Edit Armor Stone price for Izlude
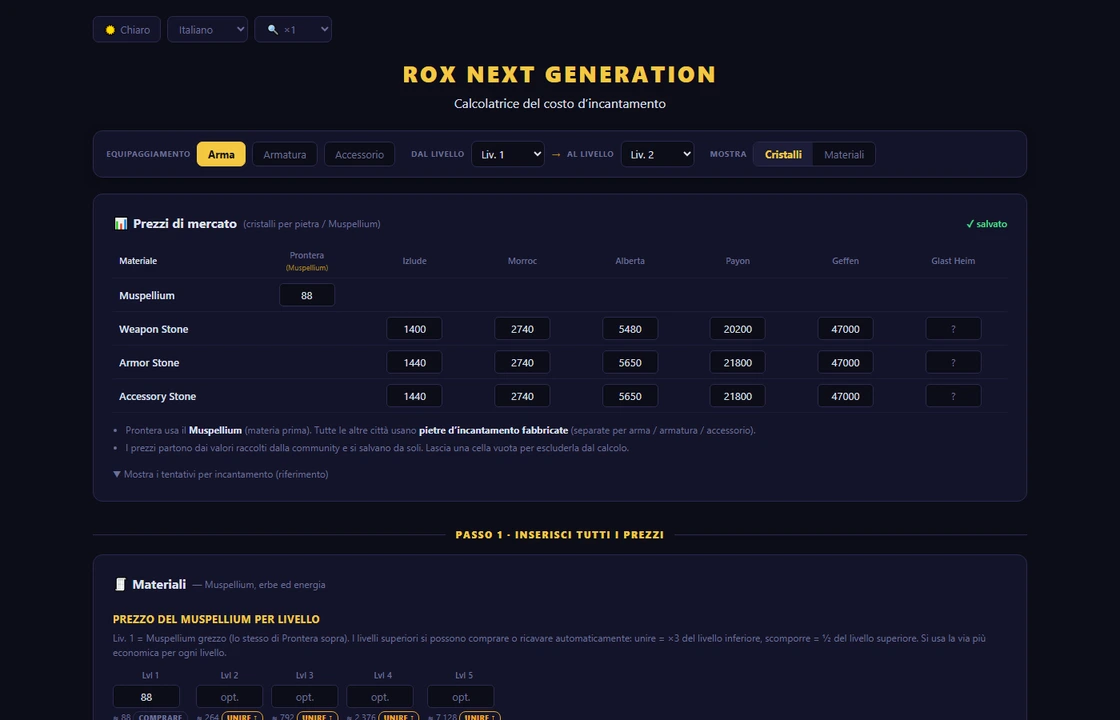The width and height of the screenshot is (1120, 720). tap(414, 363)
